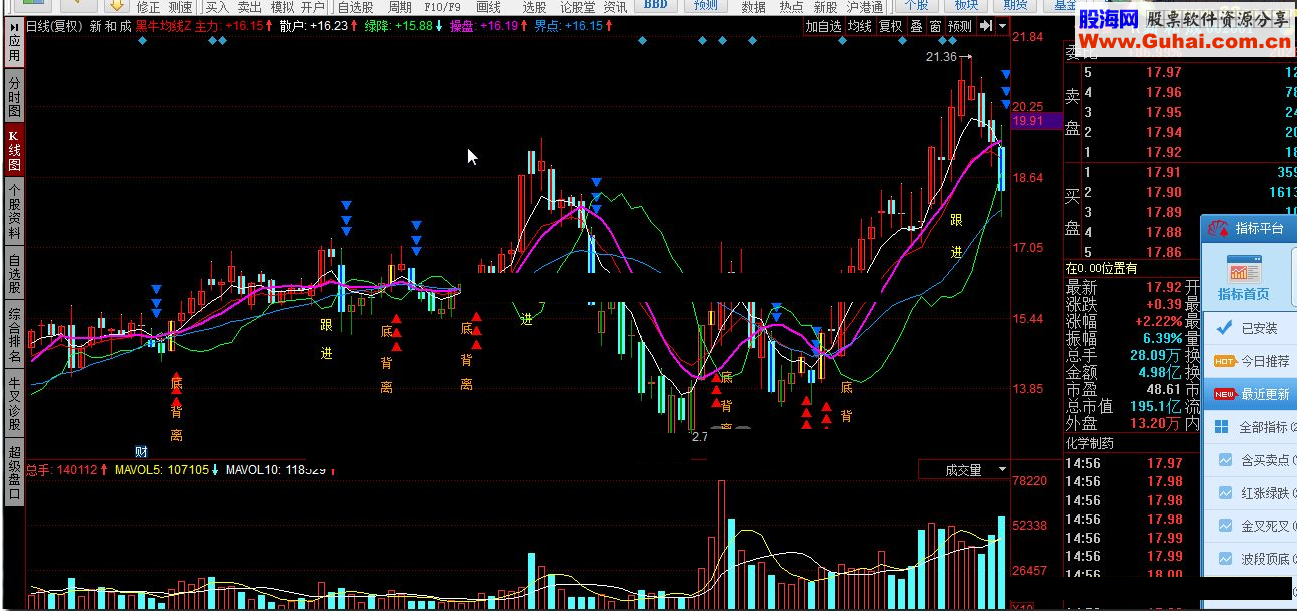Click 主力 value +16.15 in indicator header
Image resolution: width=1297 pixels, height=611 pixels.
coord(244,26)
